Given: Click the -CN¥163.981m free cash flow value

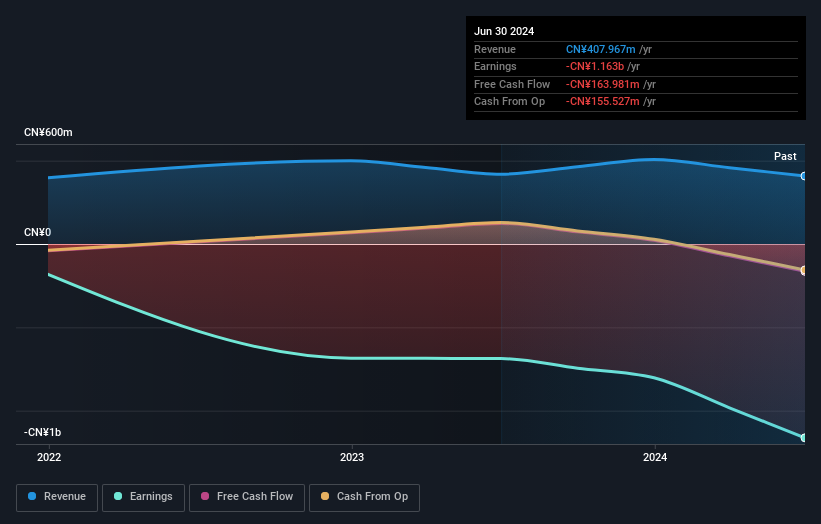Looking at the screenshot, I should pyautogui.click(x=603, y=84).
